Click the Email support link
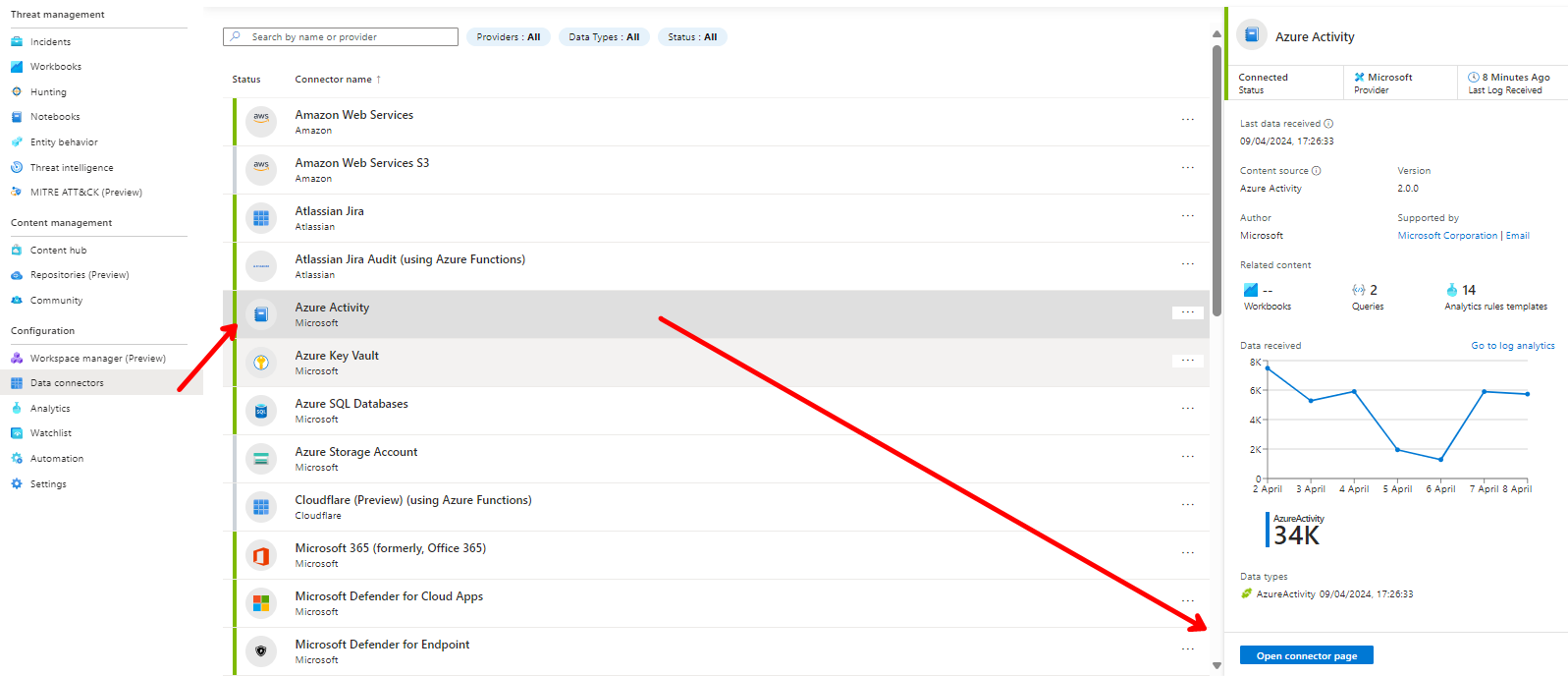Image resolution: width=1568 pixels, height=676 pixels. pos(1517,236)
